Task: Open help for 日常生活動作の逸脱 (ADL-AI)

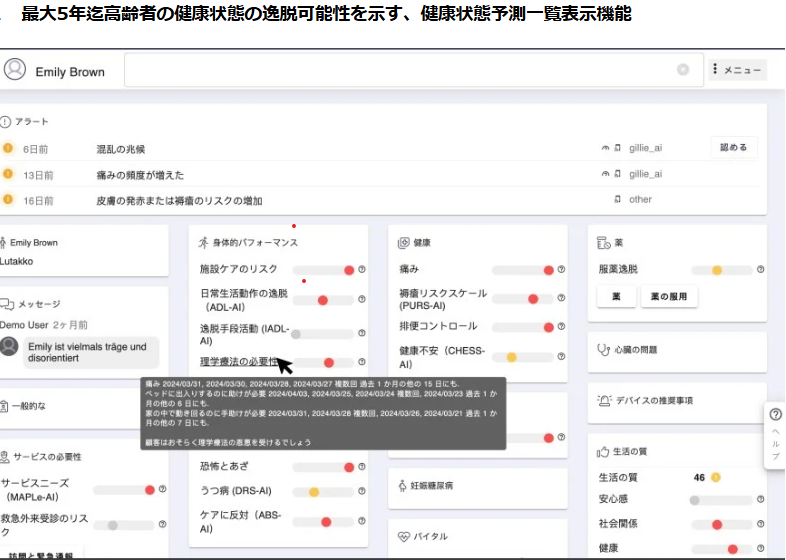Action: tap(361, 299)
